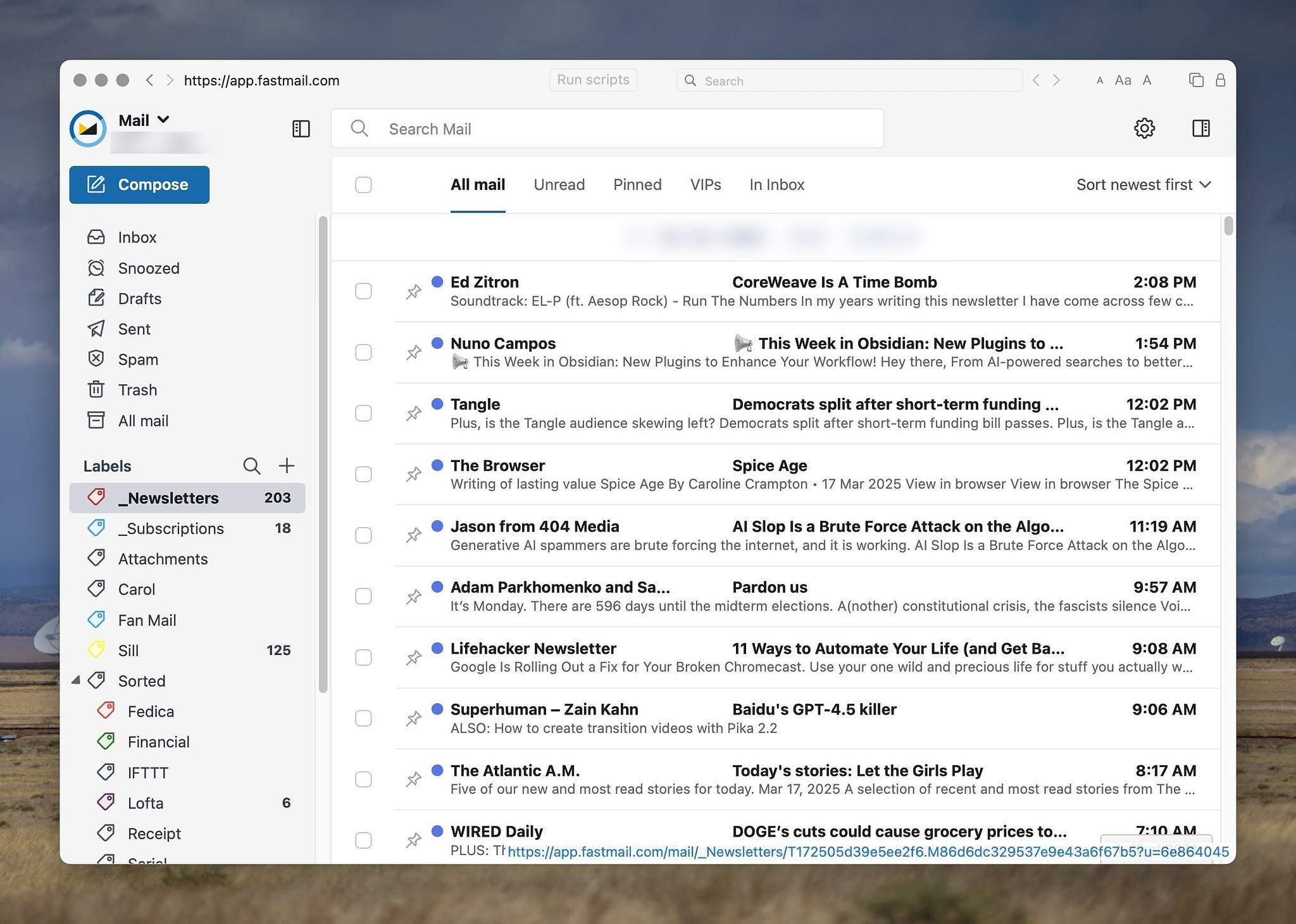The width and height of the screenshot is (1296, 924).
Task: Click the lock icon in title bar
Action: (1221, 80)
